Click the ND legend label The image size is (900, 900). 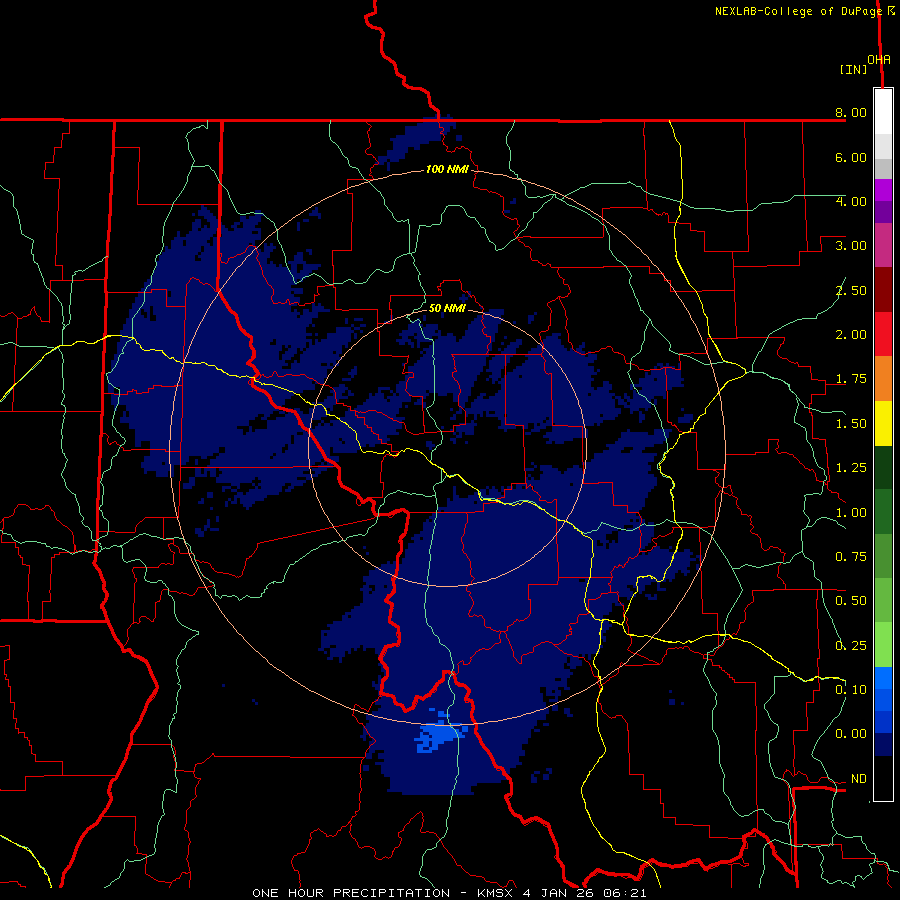(859, 779)
